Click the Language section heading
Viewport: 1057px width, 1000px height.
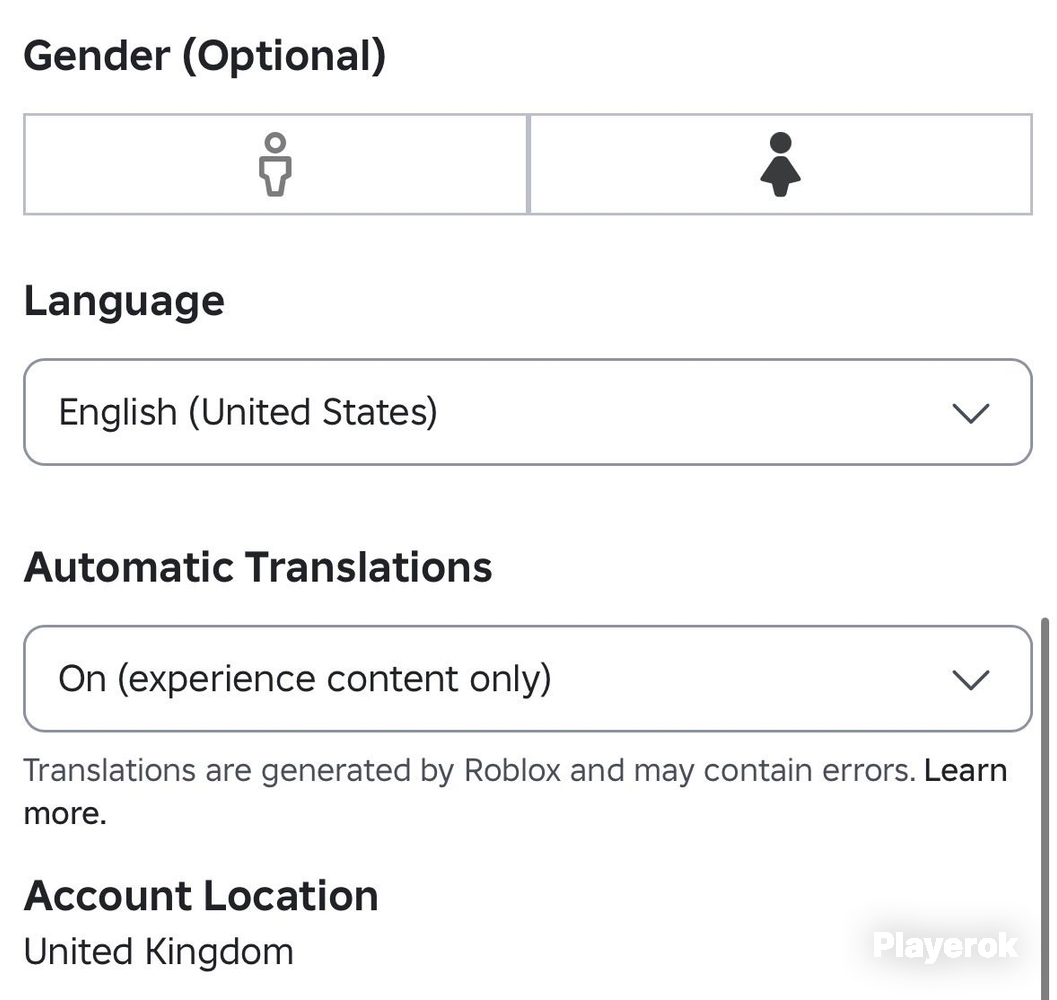(124, 301)
